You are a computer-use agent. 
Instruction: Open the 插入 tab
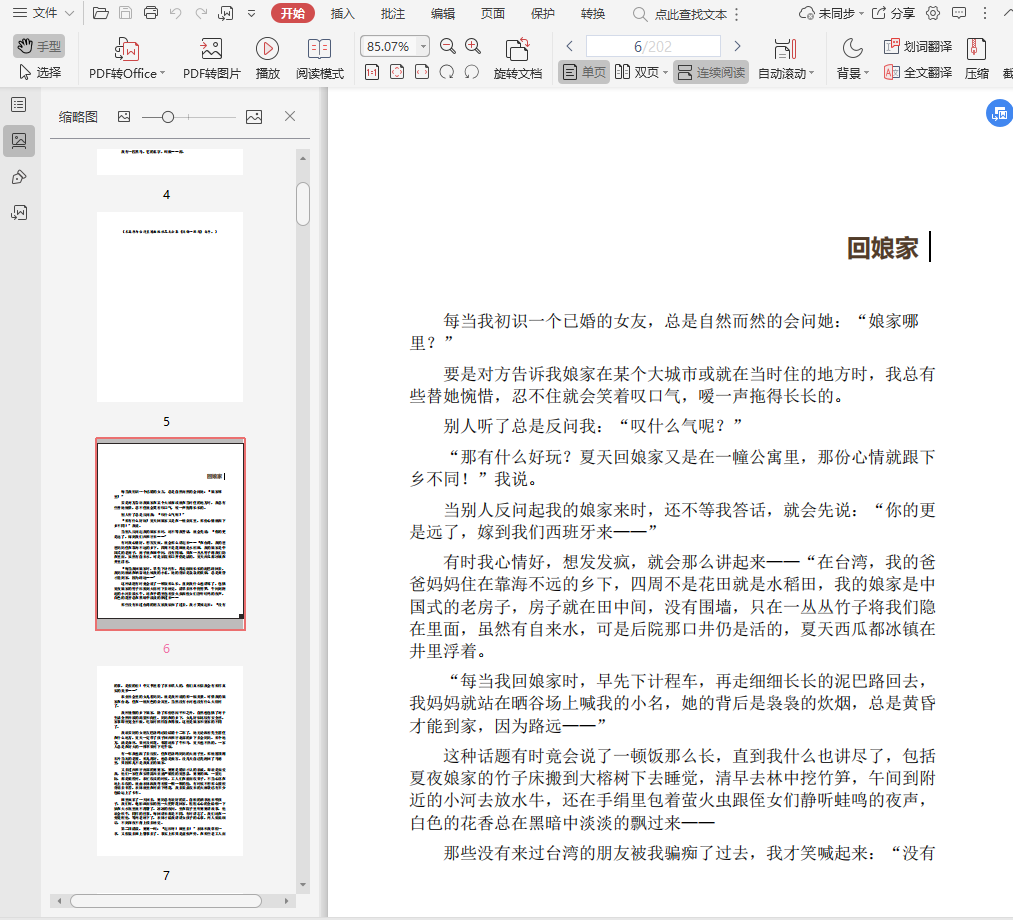point(343,13)
